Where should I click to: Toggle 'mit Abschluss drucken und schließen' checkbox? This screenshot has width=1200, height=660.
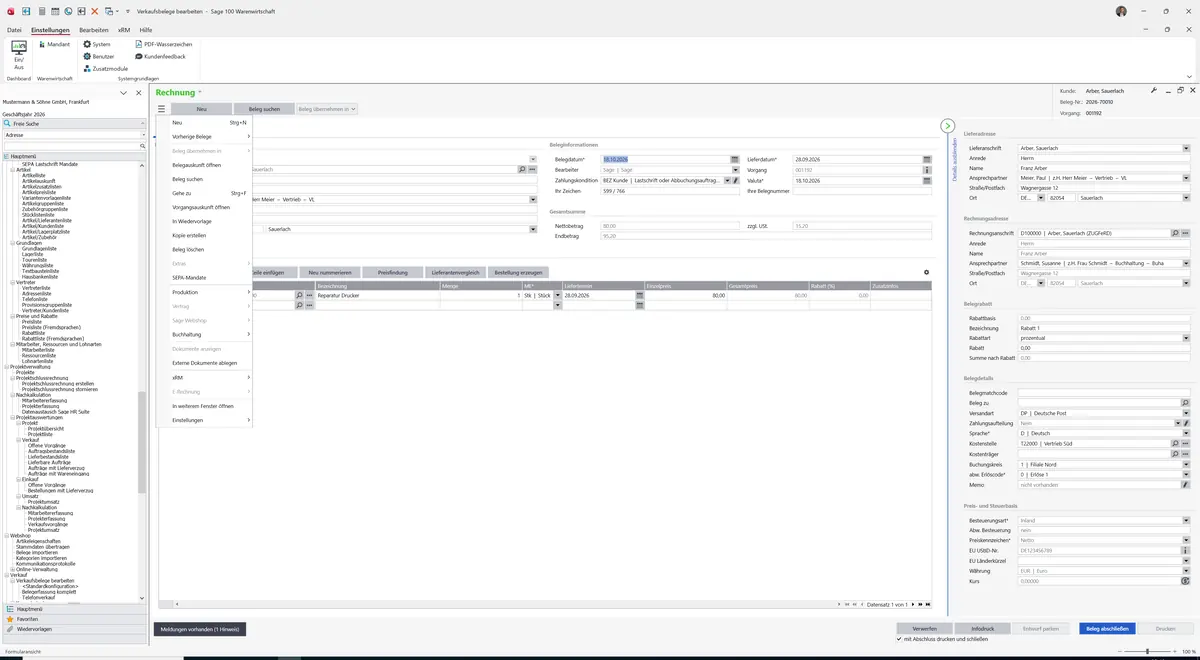tap(898, 638)
